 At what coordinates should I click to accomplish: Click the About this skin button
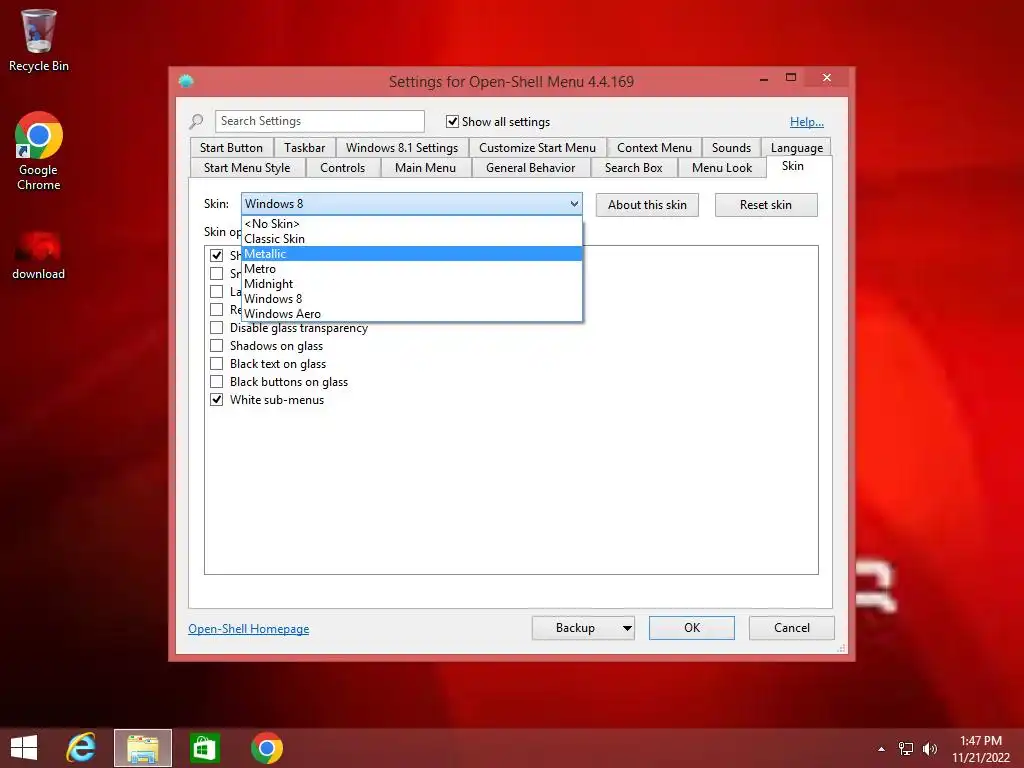pyautogui.click(x=647, y=205)
